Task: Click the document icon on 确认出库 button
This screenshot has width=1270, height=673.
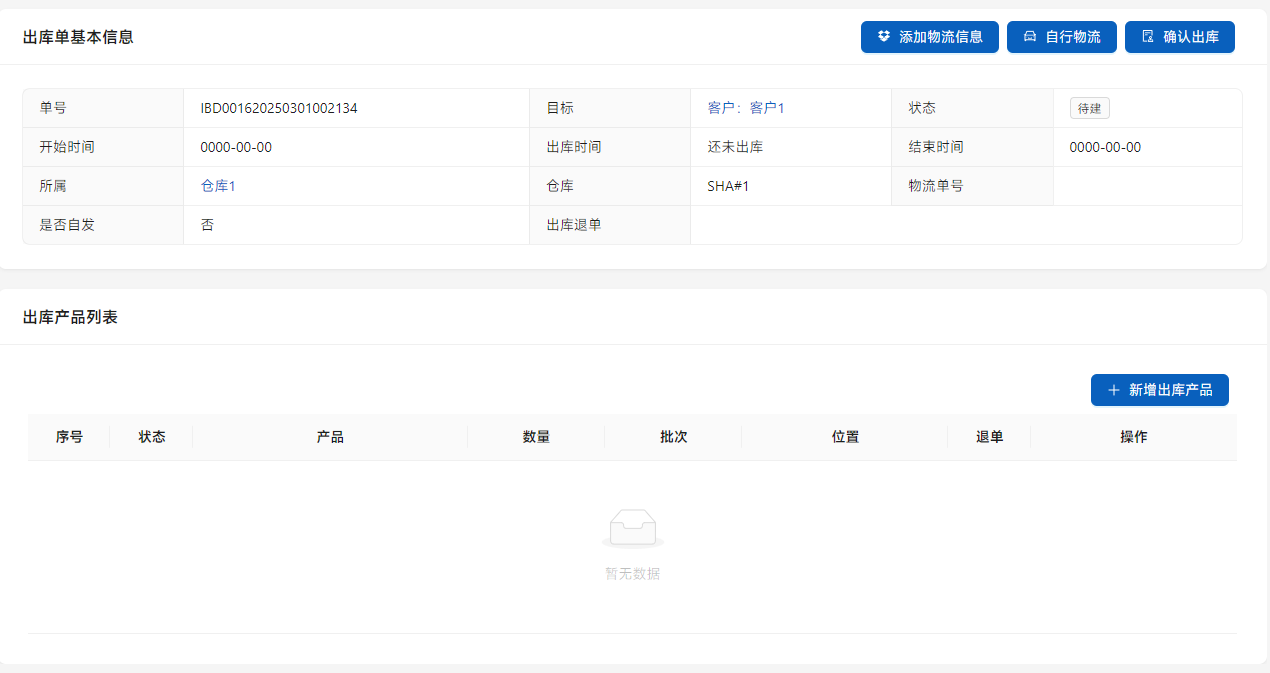Action: click(1148, 37)
